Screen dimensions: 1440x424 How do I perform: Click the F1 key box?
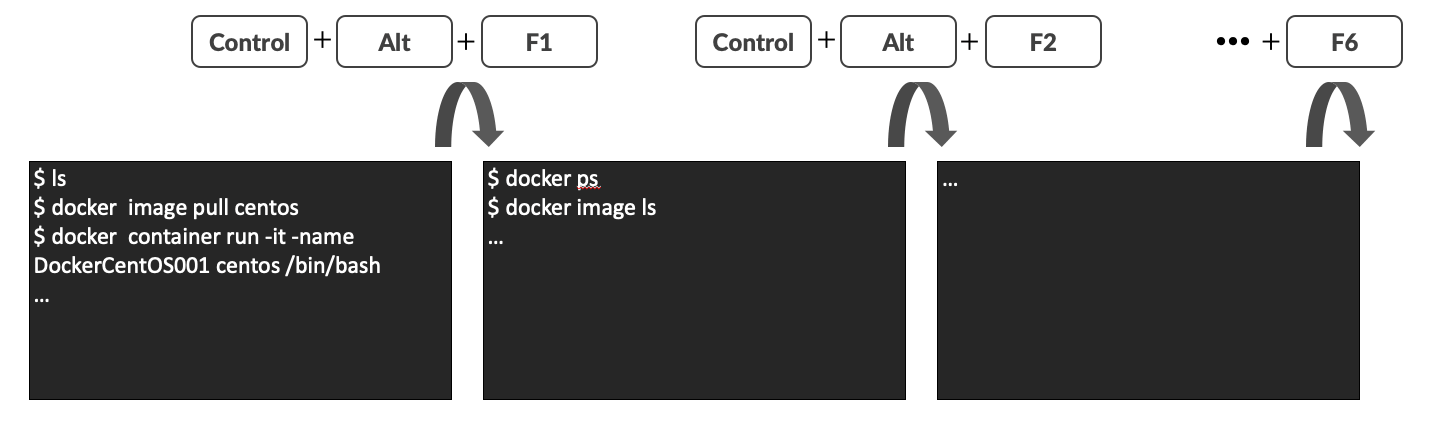[x=539, y=42]
